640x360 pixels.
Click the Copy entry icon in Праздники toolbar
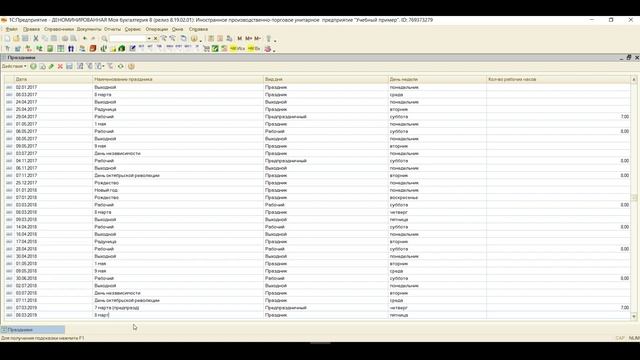point(42,66)
